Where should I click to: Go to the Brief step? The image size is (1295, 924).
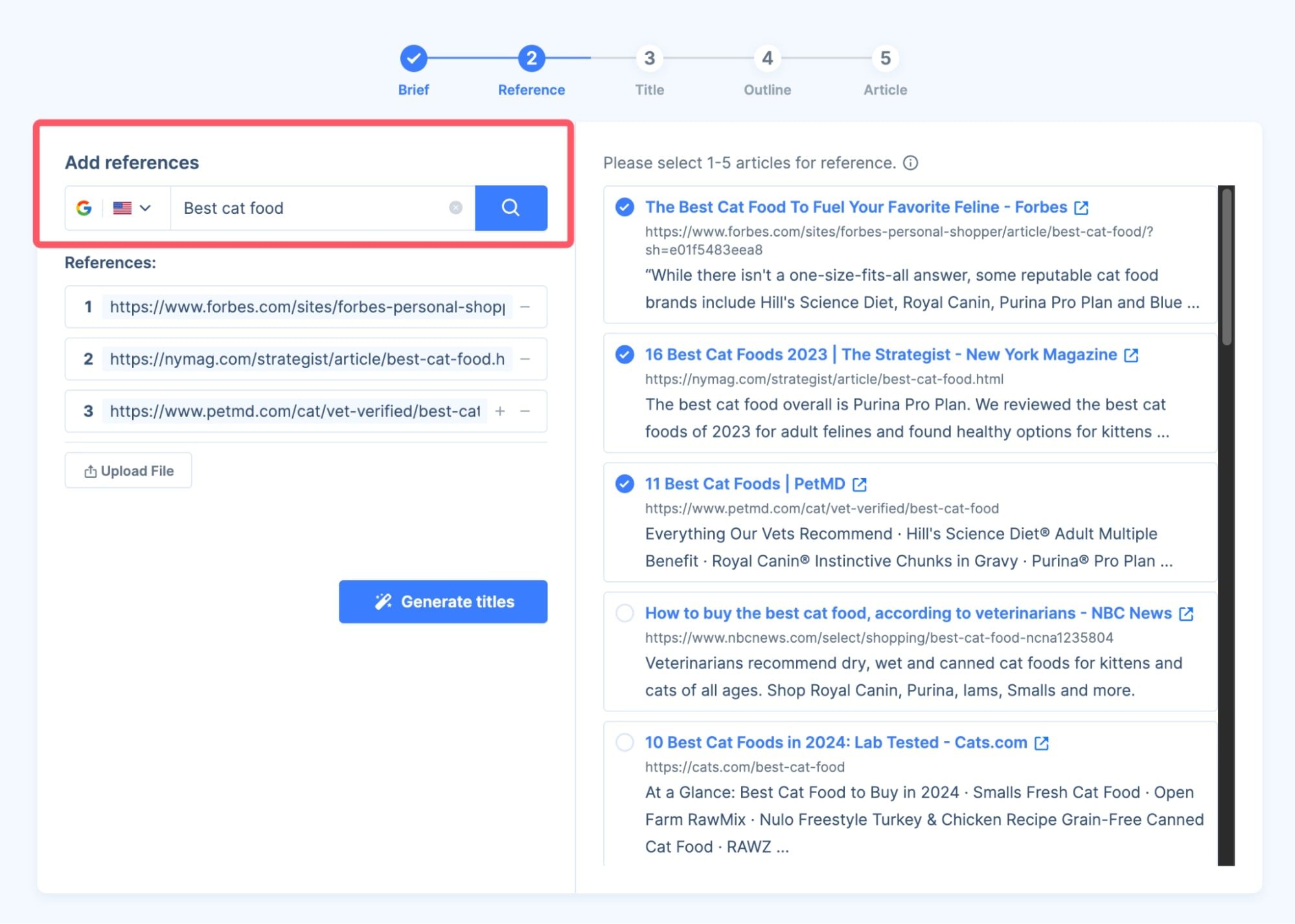(413, 71)
